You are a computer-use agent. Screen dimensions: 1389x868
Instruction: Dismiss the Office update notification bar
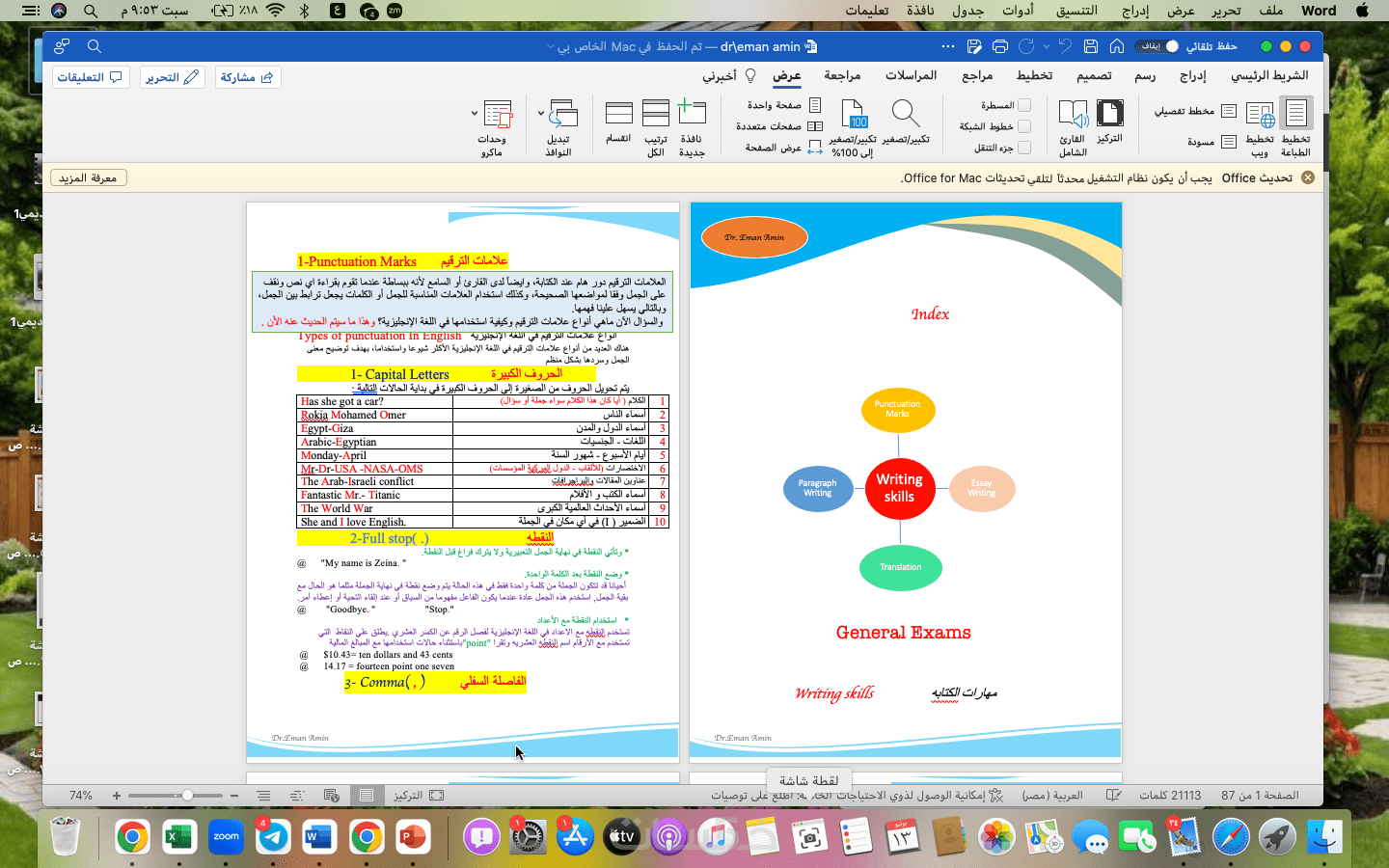pyautogui.click(x=1307, y=177)
